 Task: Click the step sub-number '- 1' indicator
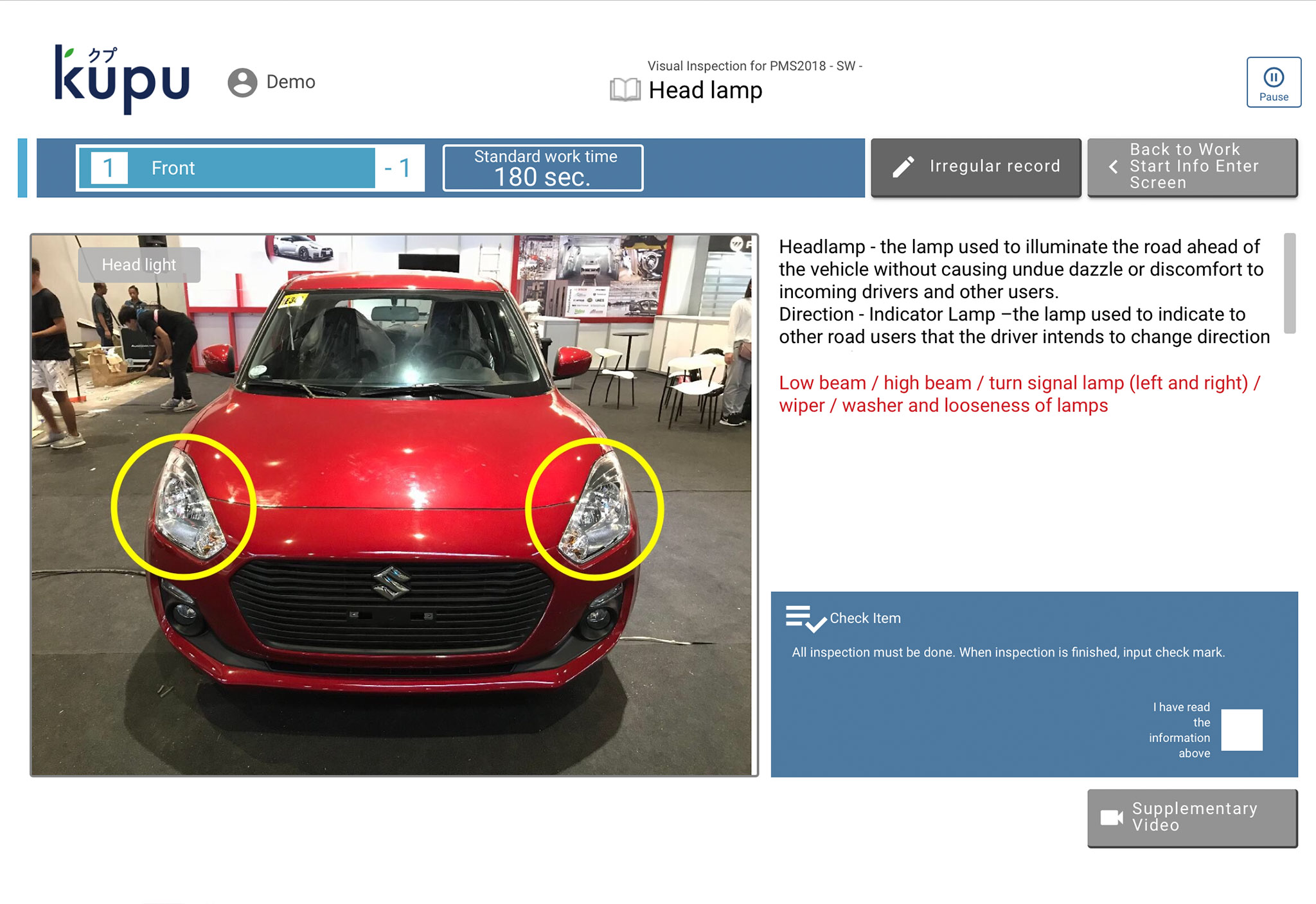pyautogui.click(x=398, y=168)
